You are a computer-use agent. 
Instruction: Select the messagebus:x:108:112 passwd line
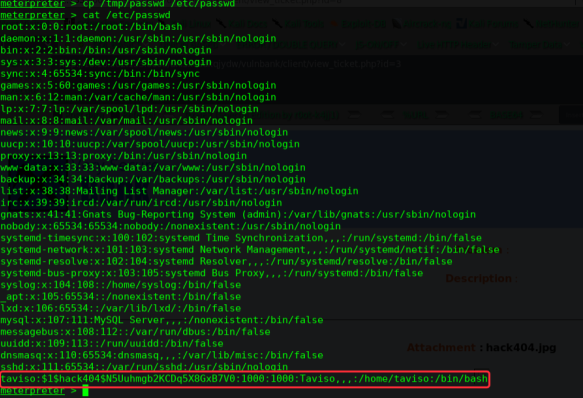tap(135, 332)
